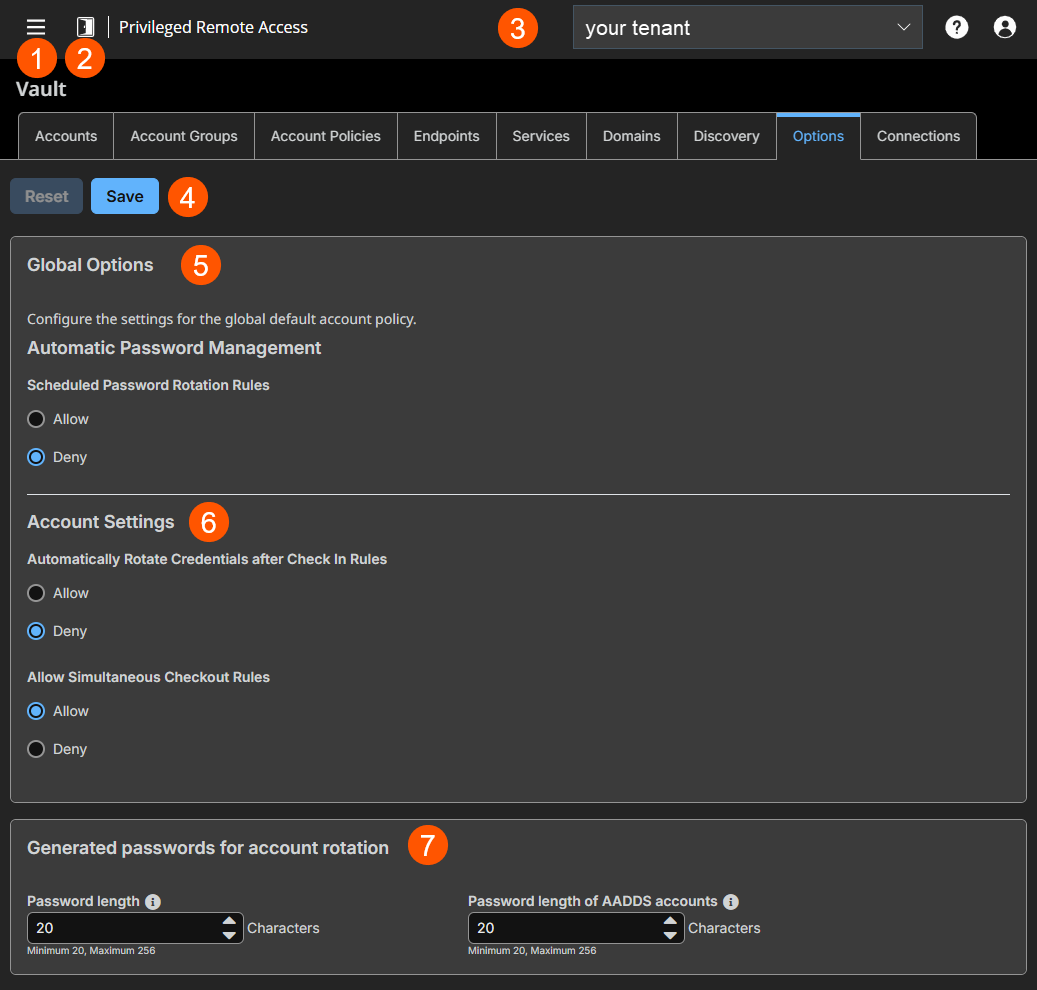Click inside the Password length input field

[x=120, y=928]
